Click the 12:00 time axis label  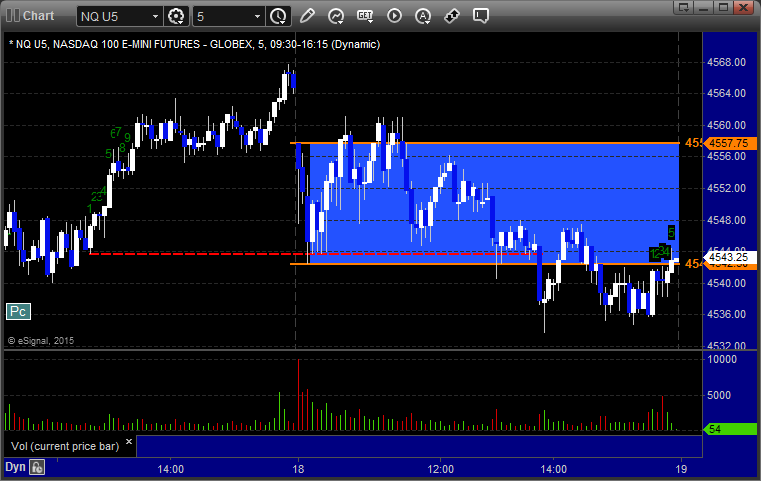click(441, 469)
